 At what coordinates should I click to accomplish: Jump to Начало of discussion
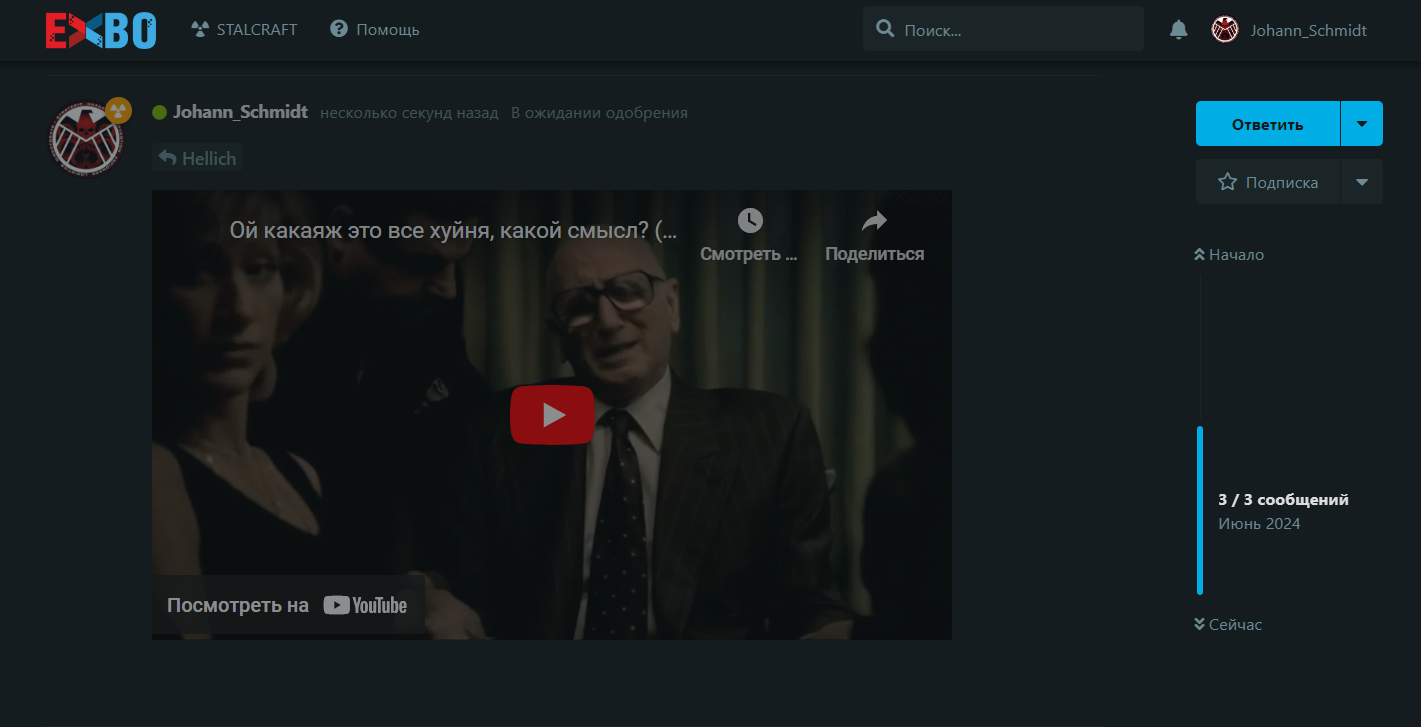pos(1229,255)
